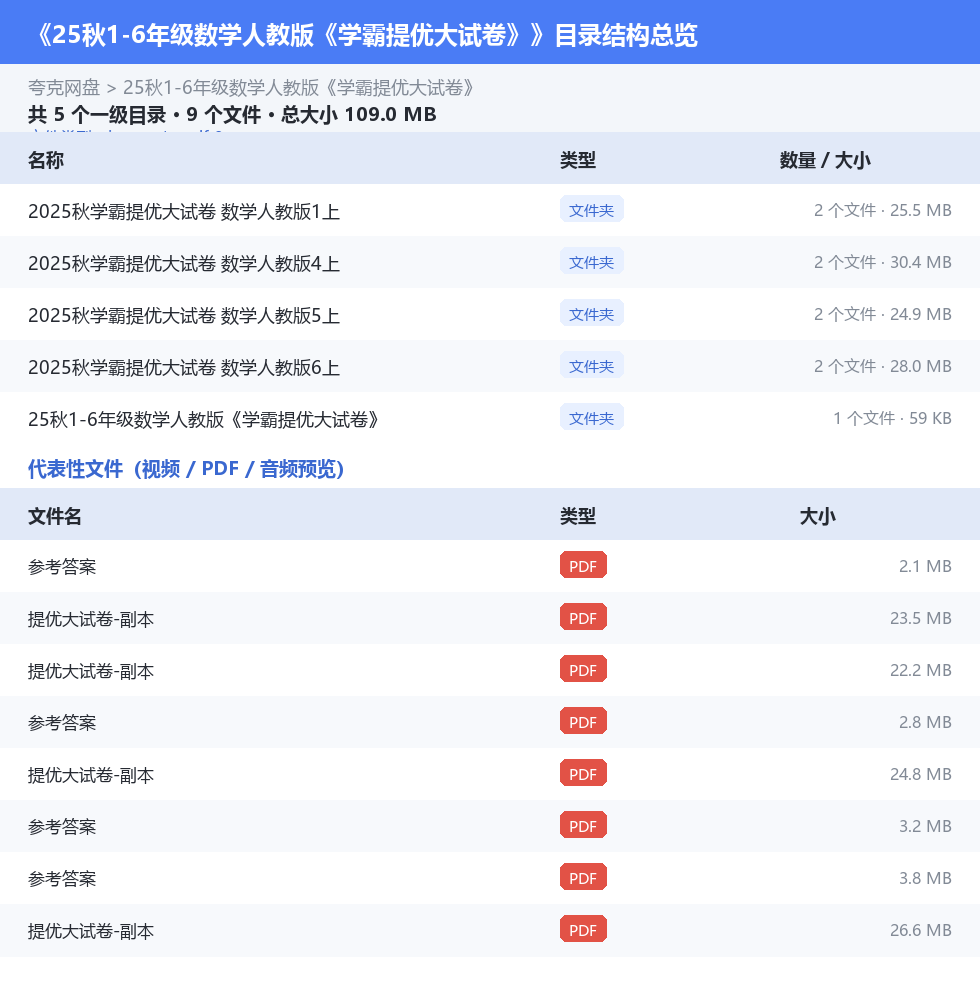Open 提优大试卷-副本 file in 22.2 MB row

91,671
